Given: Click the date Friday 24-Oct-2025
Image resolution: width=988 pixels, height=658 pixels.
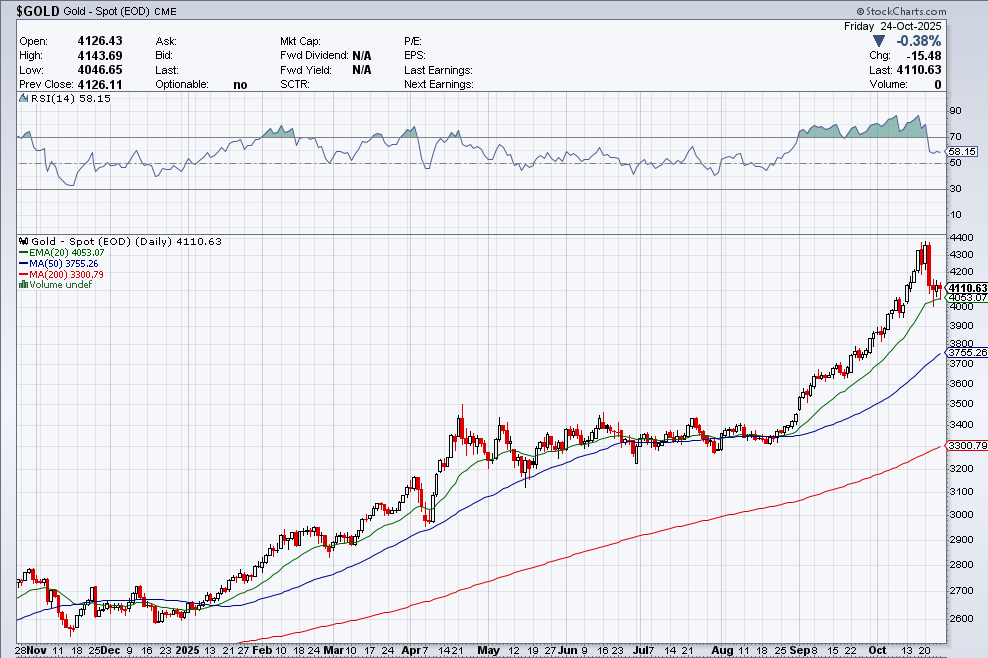Looking at the screenshot, I should coord(892,26).
